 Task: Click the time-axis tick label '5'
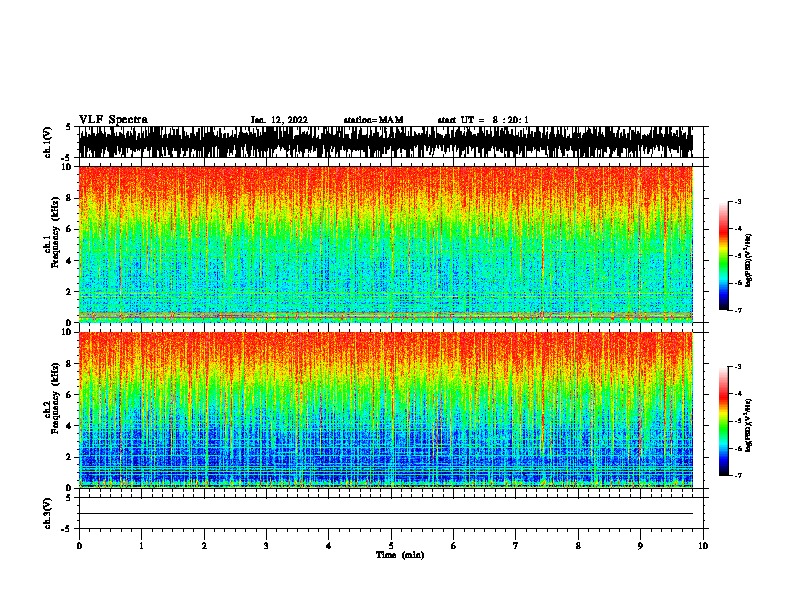point(391,546)
